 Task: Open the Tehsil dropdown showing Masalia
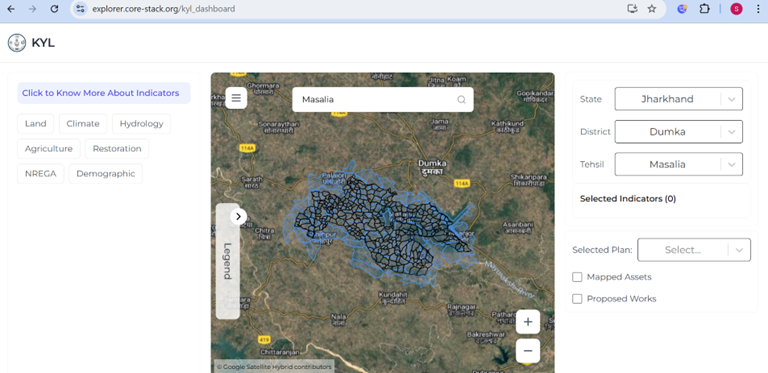click(x=678, y=164)
